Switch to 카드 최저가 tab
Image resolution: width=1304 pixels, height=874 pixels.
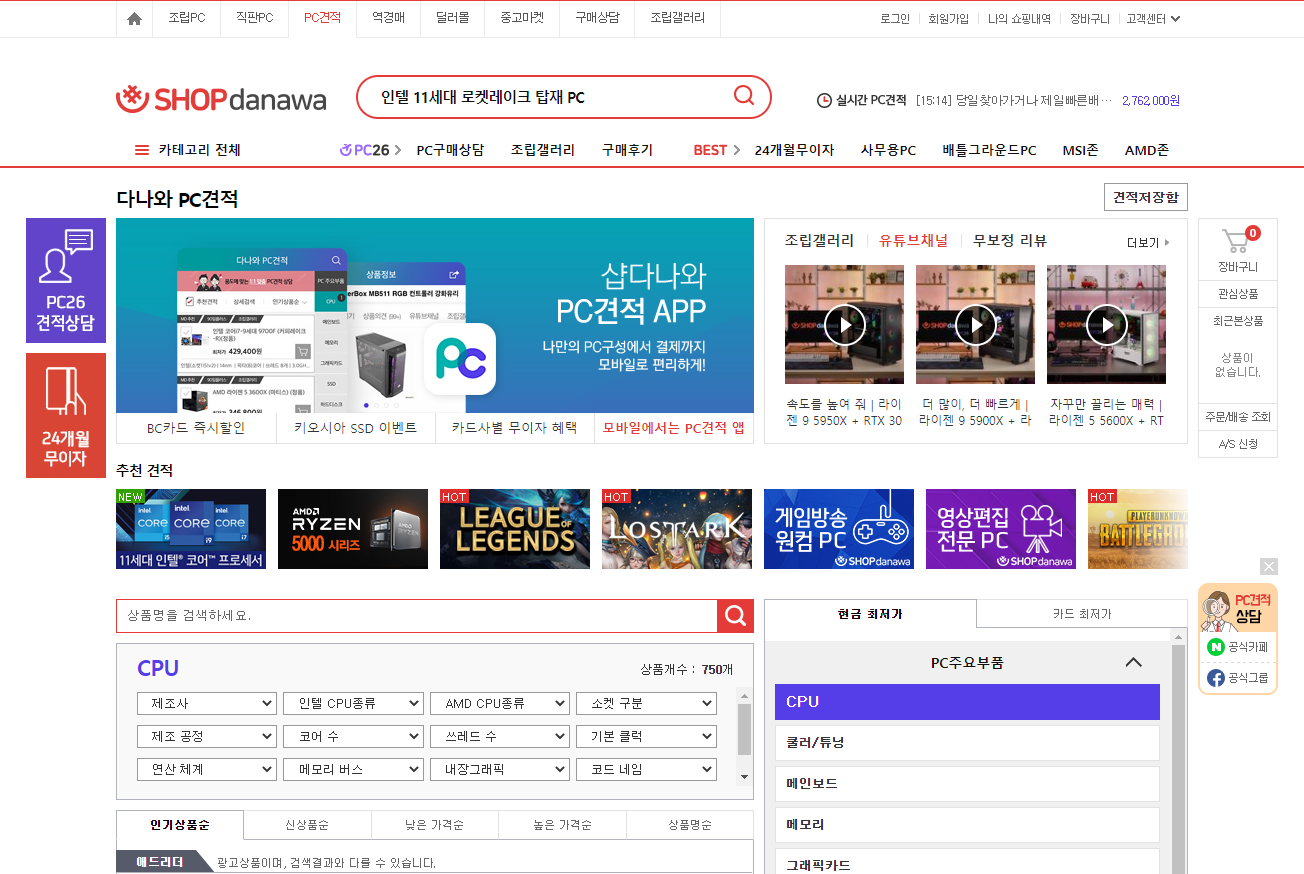coord(1082,614)
